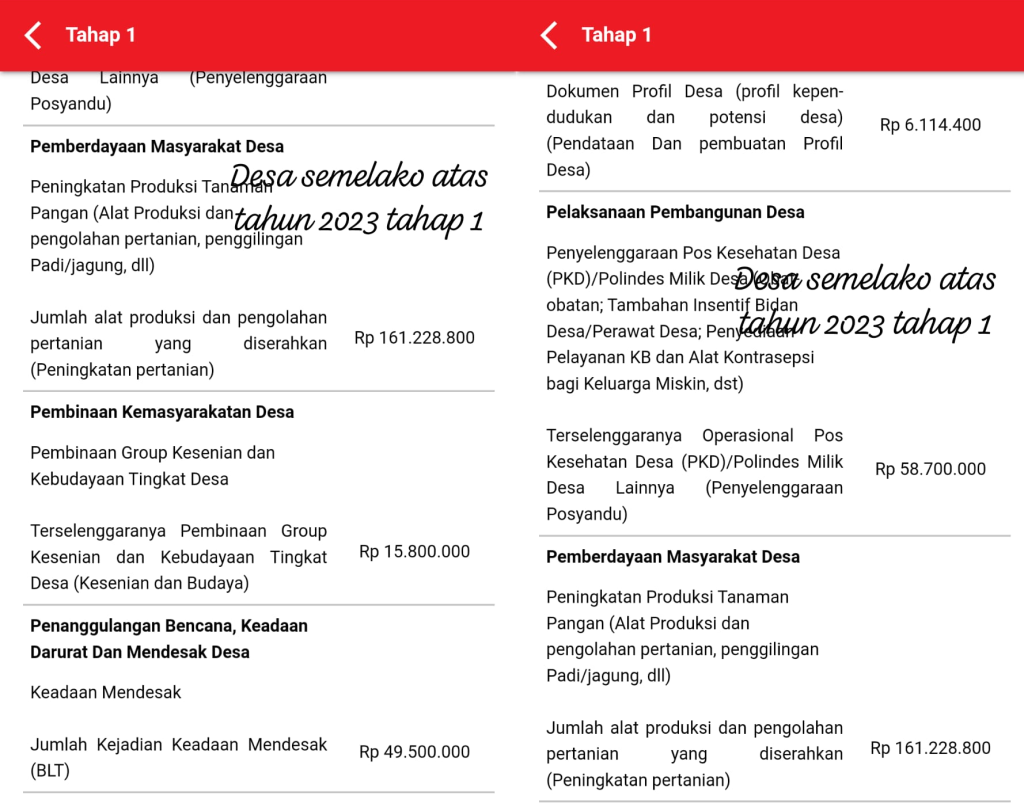Viewport: 1024px width, 811px height.
Task: Tap the back arrow in the left panel
Action: click(x=33, y=36)
